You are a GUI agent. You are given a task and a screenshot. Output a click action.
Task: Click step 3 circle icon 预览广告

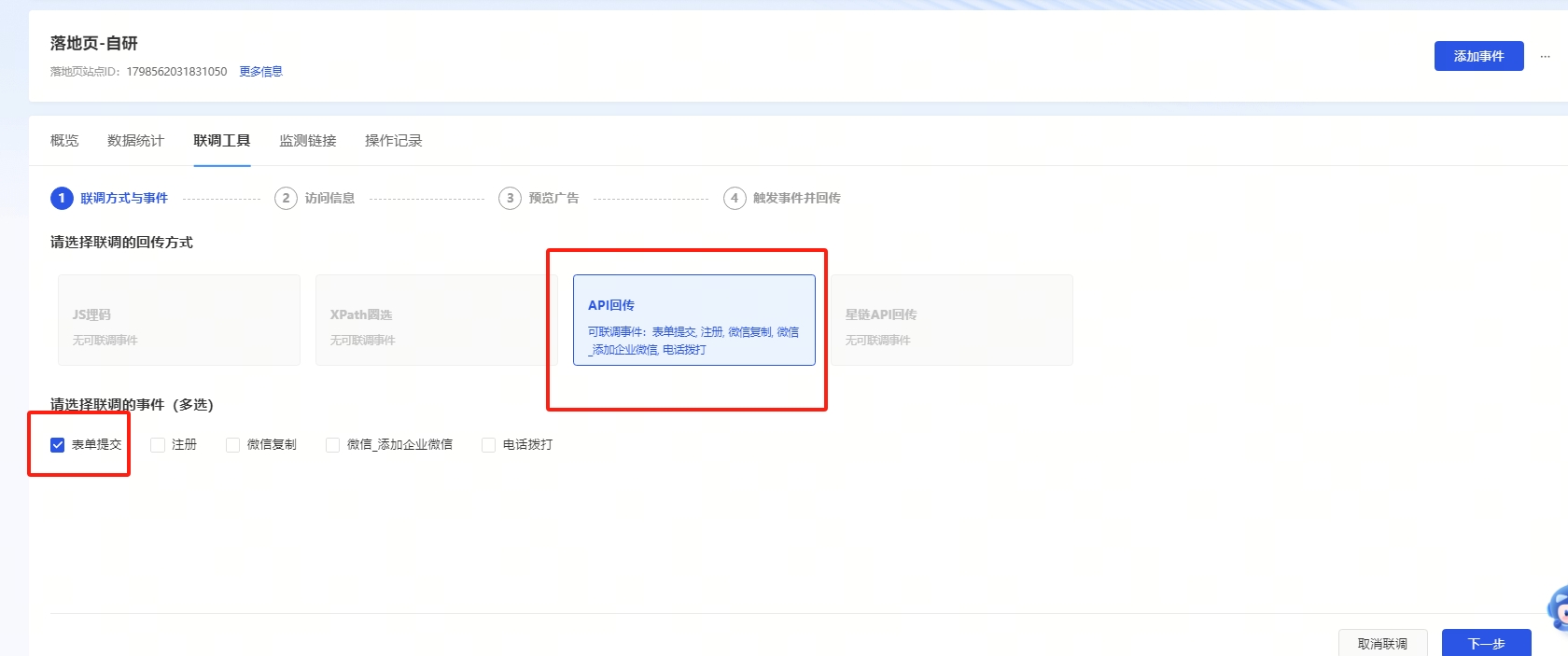pos(510,198)
